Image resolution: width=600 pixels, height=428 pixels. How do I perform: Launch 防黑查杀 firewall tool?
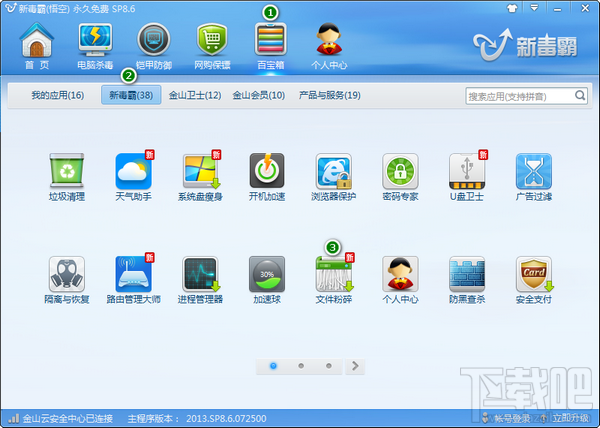pos(467,280)
